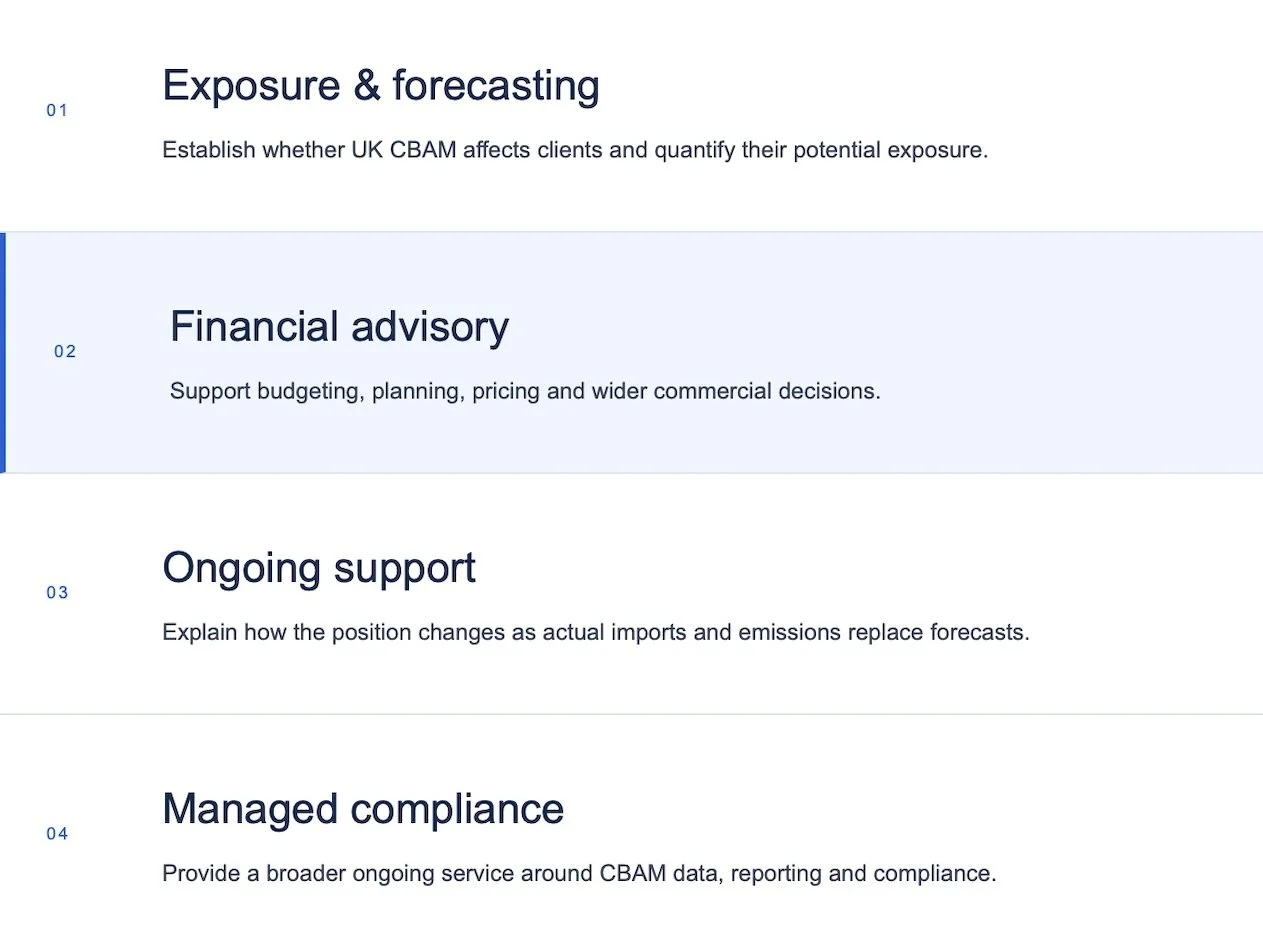Click the CBAM data reporting description
Viewport: 1263px width, 932px height.
coord(579,874)
